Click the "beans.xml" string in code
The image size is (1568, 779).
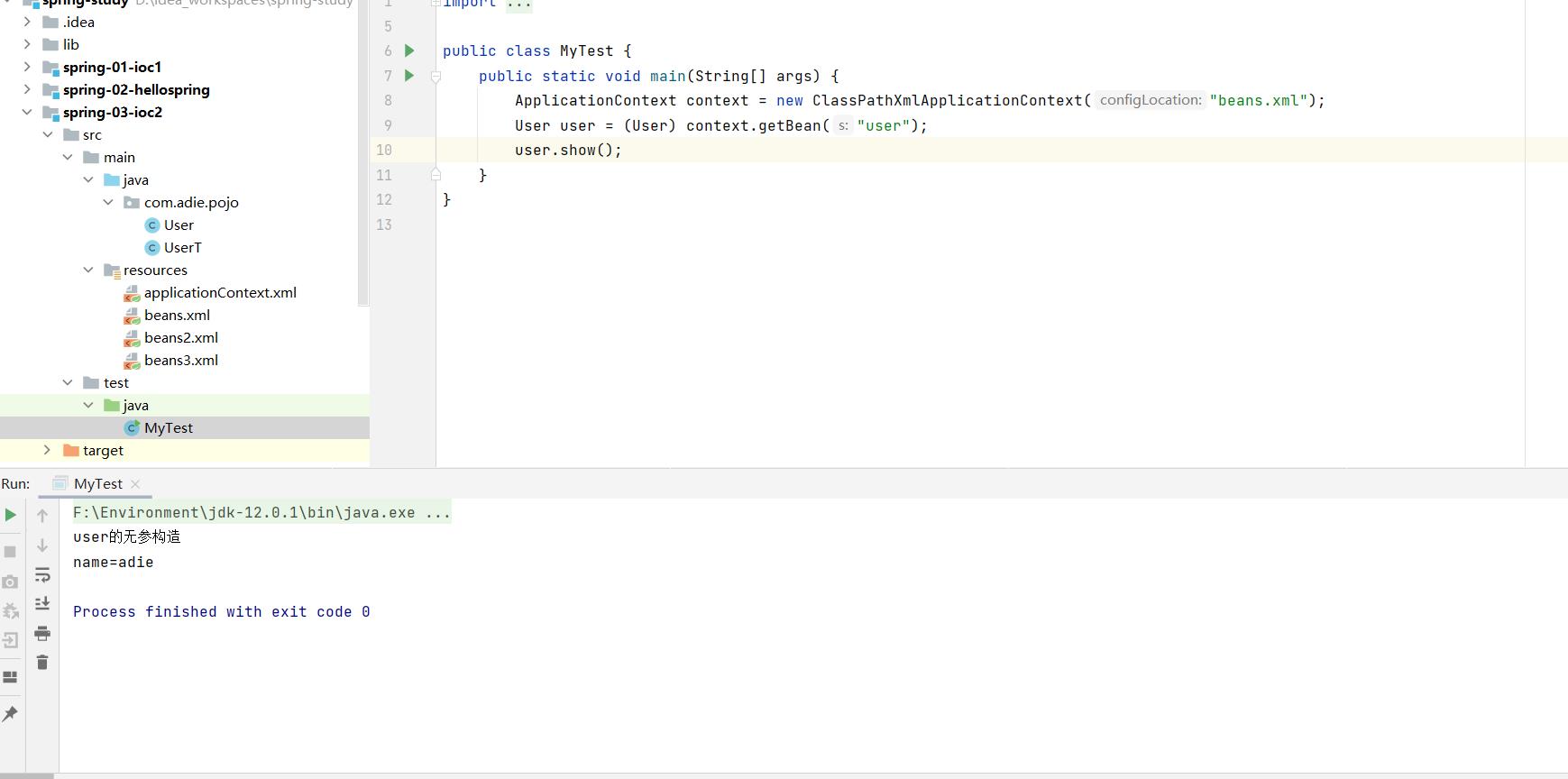pos(1258,100)
